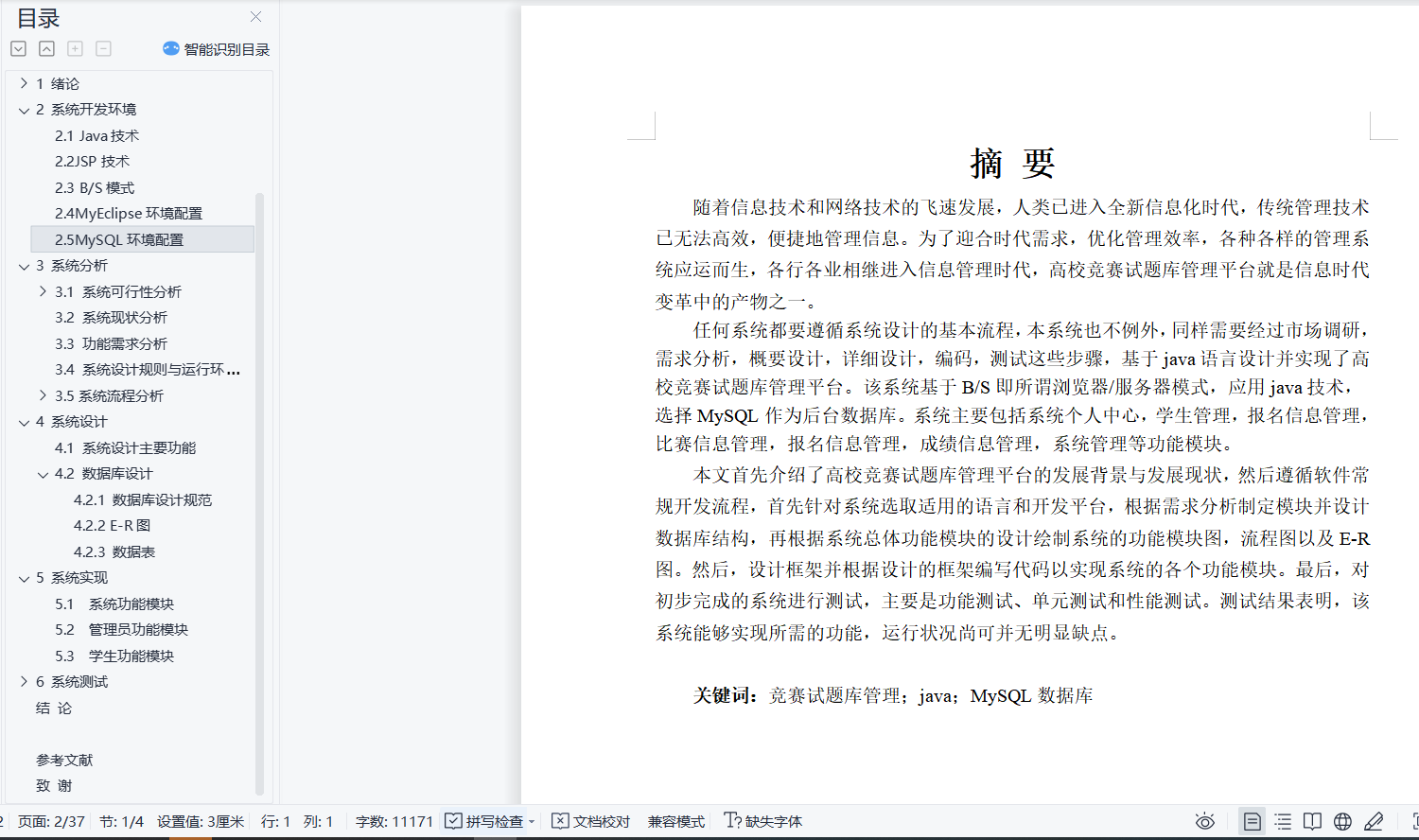Collapse 4.2 数据库设计 subsection
Screen dimensions: 1419x840
(43, 474)
